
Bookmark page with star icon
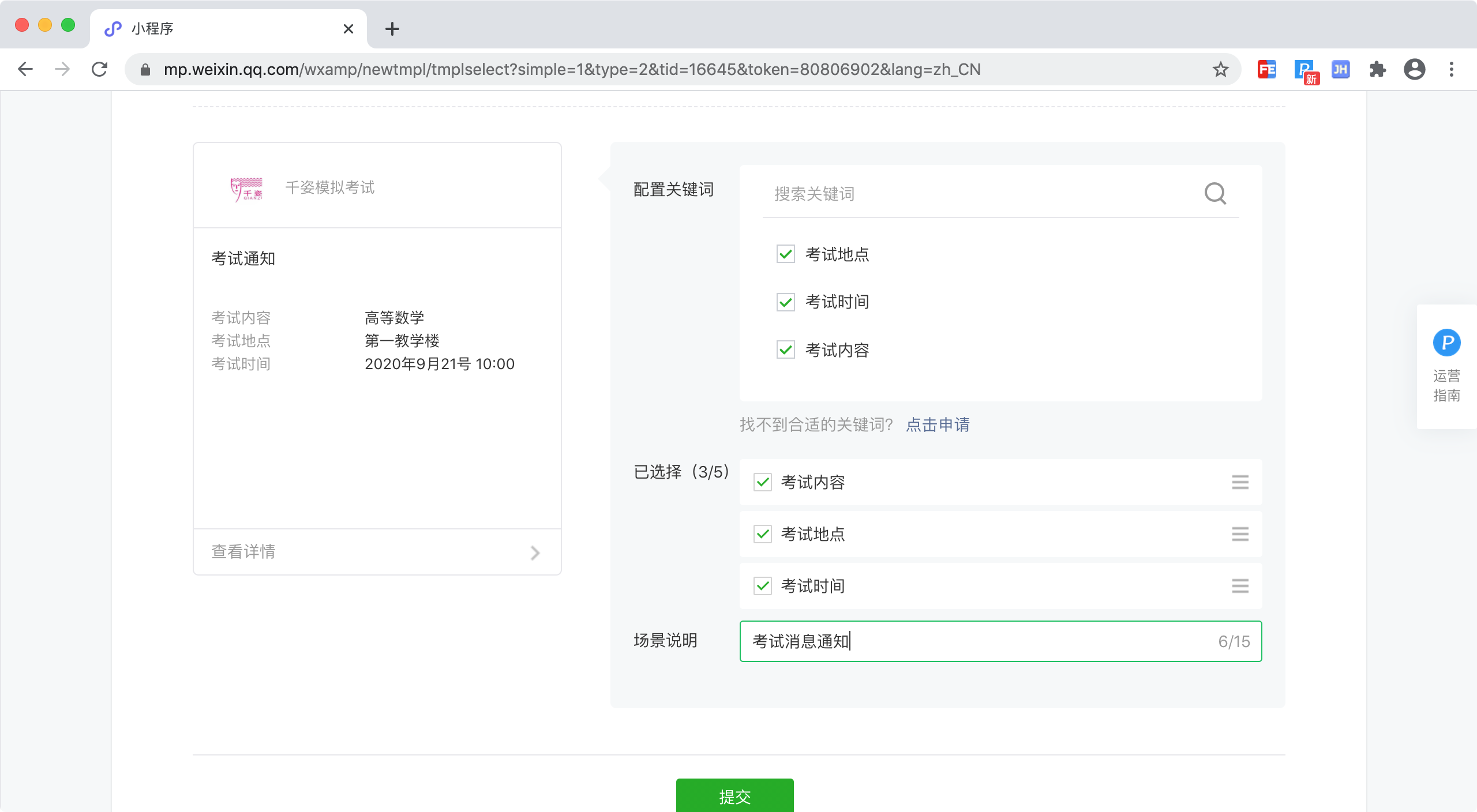(1220, 70)
